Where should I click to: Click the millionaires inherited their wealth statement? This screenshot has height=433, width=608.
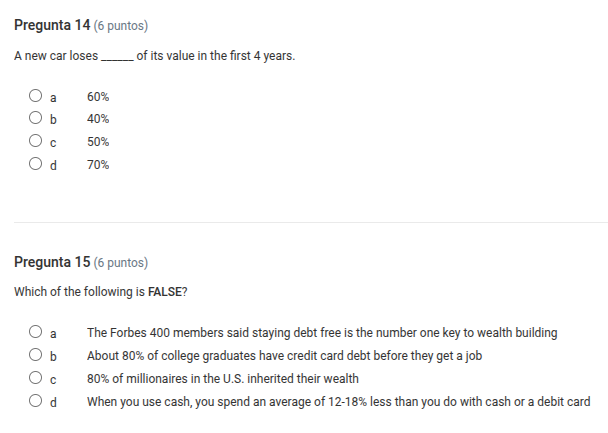pos(223,379)
